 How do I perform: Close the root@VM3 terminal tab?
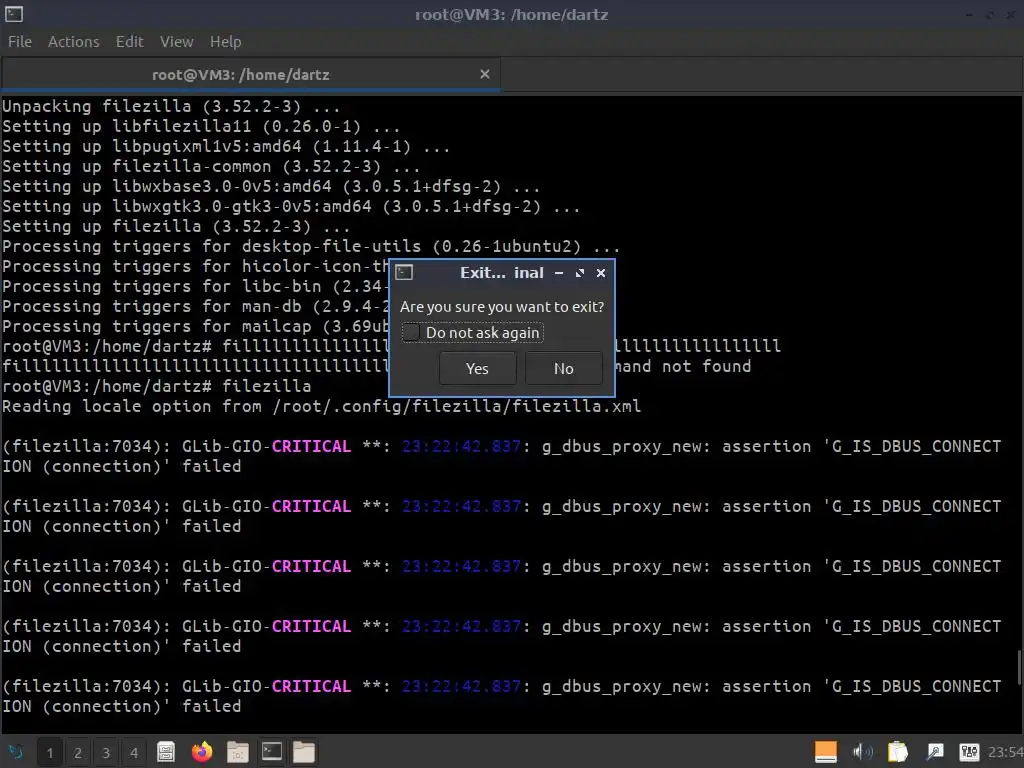click(485, 74)
